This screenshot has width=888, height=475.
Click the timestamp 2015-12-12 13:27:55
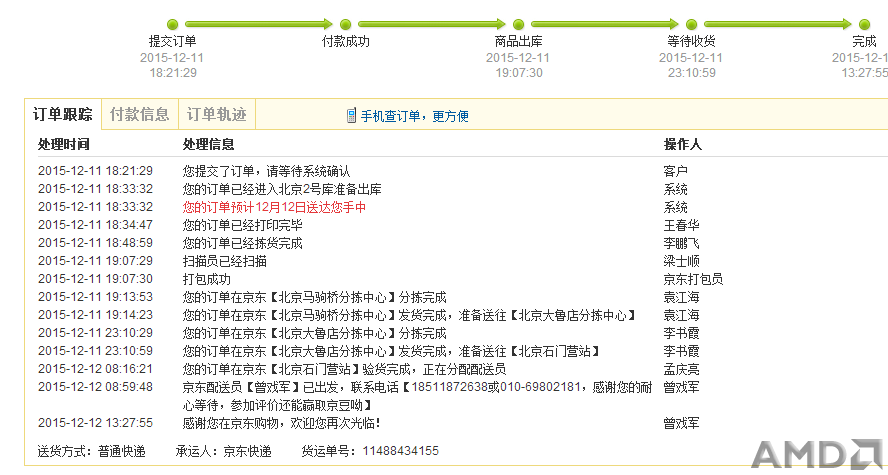coord(95,423)
